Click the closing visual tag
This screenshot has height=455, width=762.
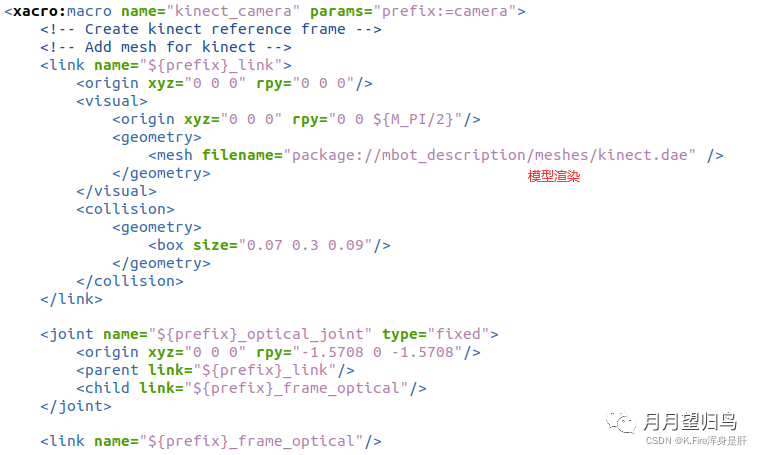pyautogui.click(x=116, y=191)
